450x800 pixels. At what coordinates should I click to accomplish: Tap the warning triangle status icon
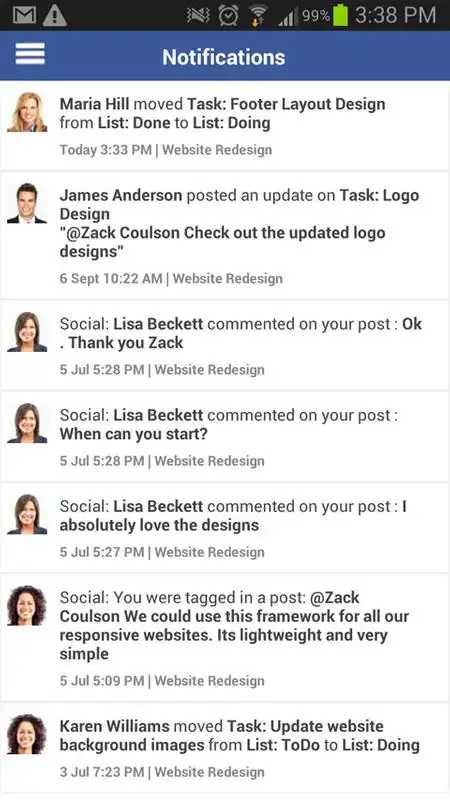(55, 15)
